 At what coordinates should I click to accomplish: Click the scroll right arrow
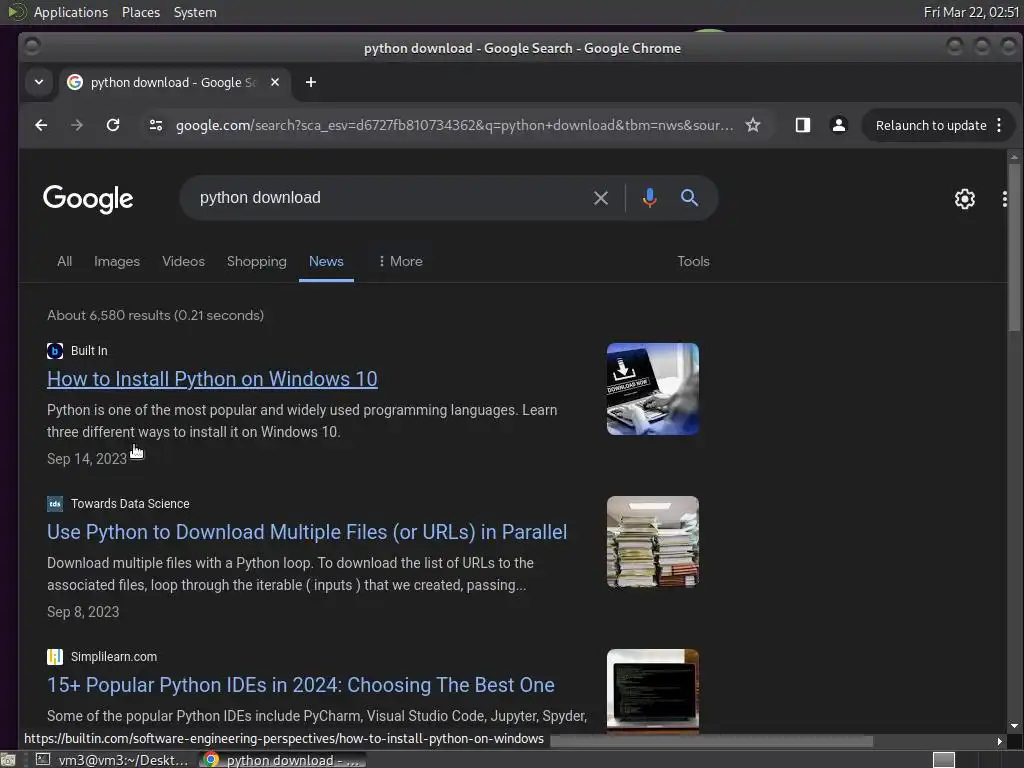click(999, 741)
